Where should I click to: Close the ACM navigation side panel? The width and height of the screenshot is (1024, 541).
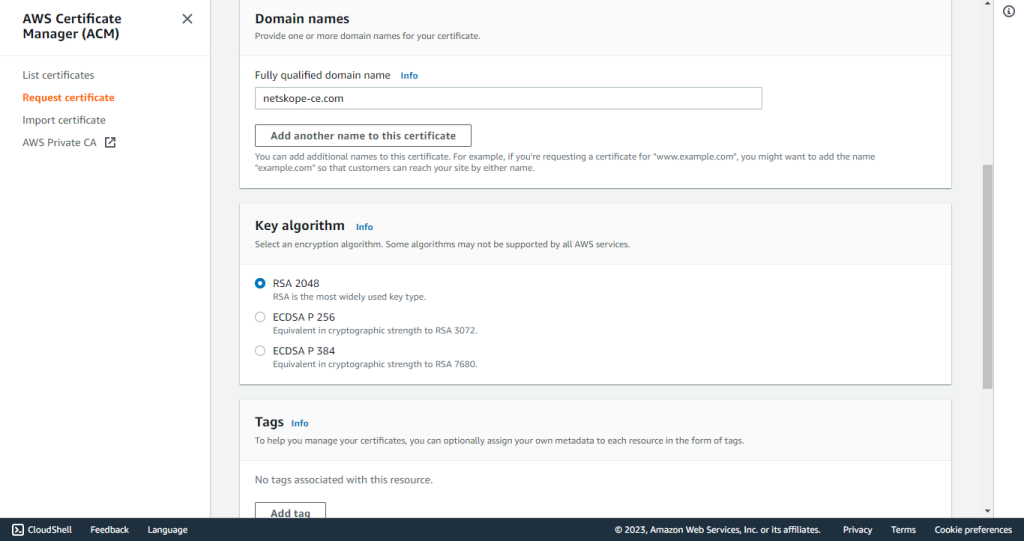point(187,19)
